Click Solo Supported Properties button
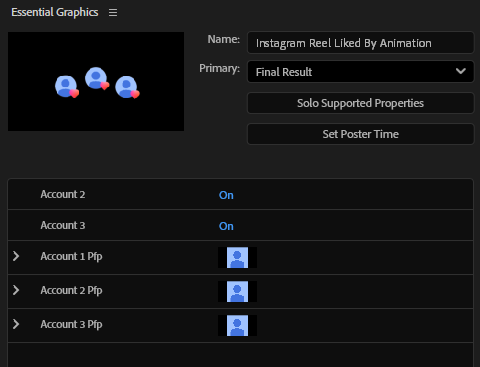Screen dimensions: 480x367 pyautogui.click(x=360, y=103)
